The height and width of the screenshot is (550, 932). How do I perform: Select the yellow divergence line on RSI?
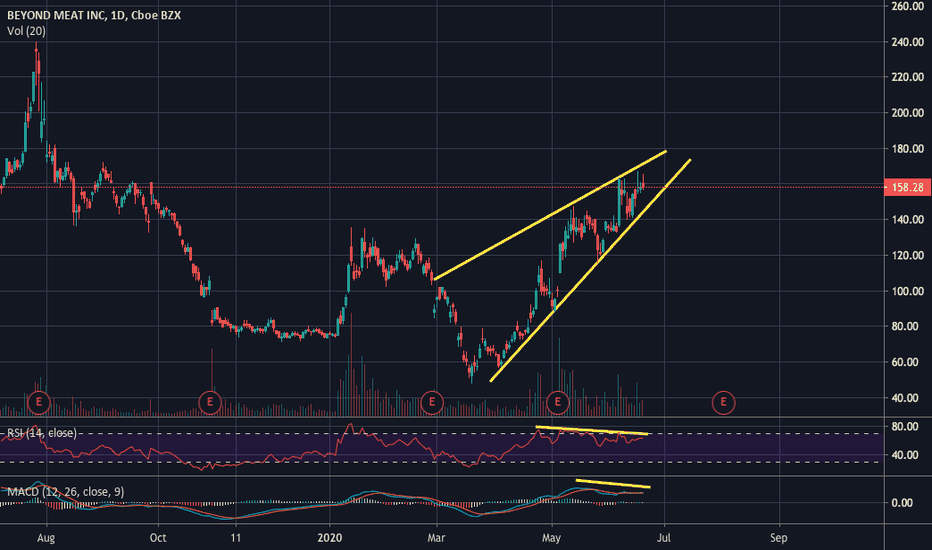click(591, 430)
